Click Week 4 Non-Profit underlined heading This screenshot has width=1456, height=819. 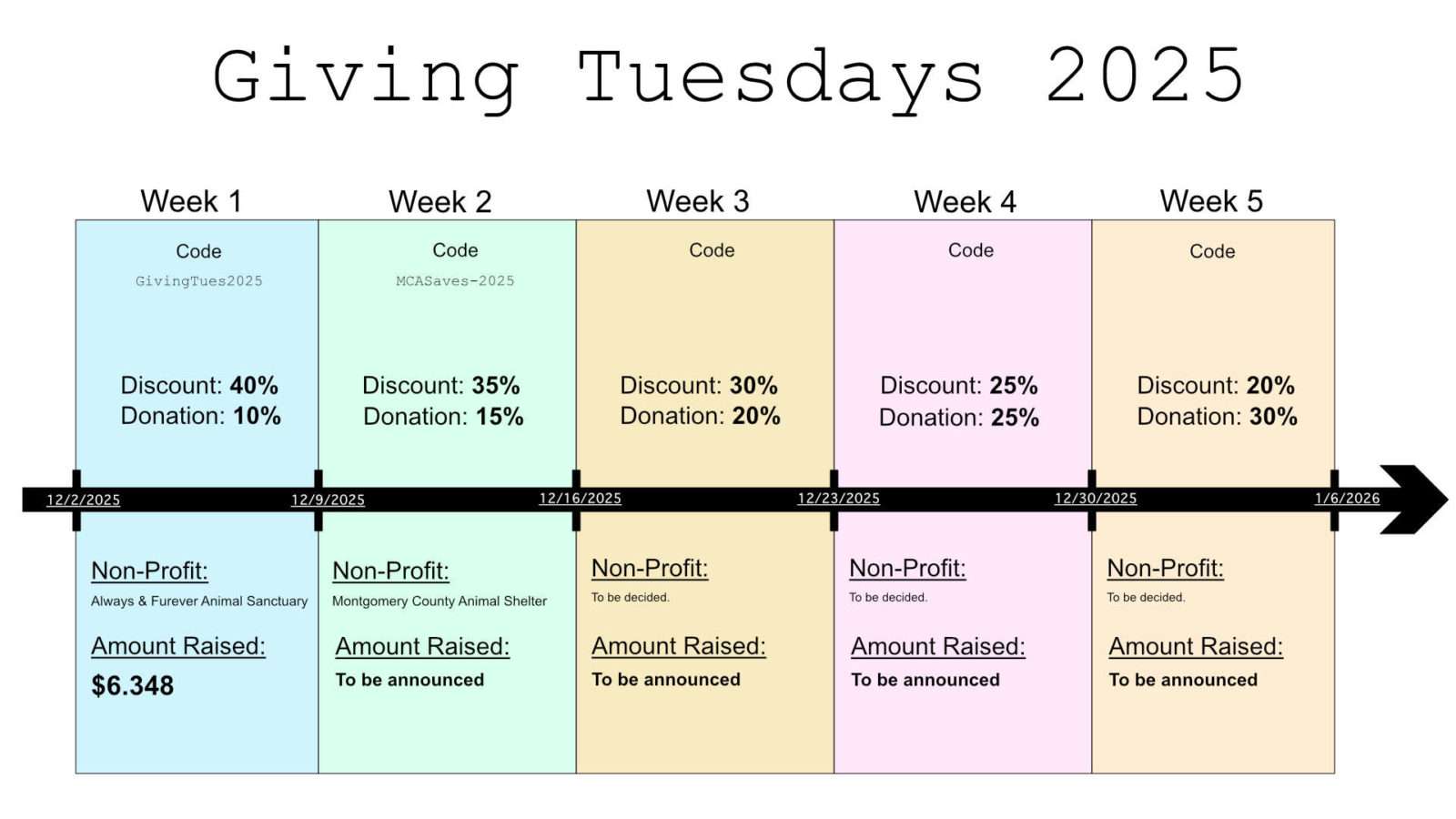coord(907,568)
